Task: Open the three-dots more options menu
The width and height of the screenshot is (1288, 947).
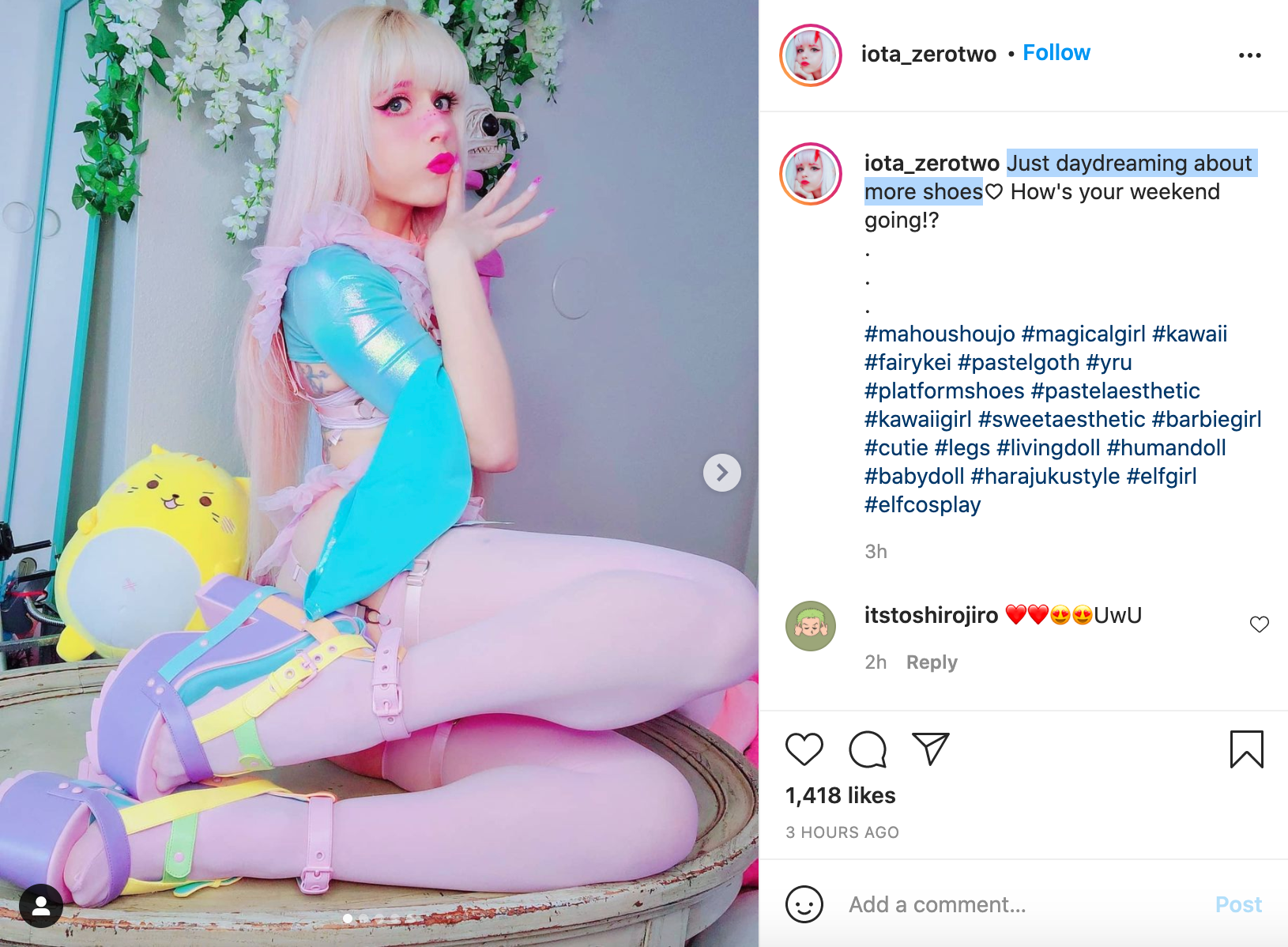Action: 1250,55
